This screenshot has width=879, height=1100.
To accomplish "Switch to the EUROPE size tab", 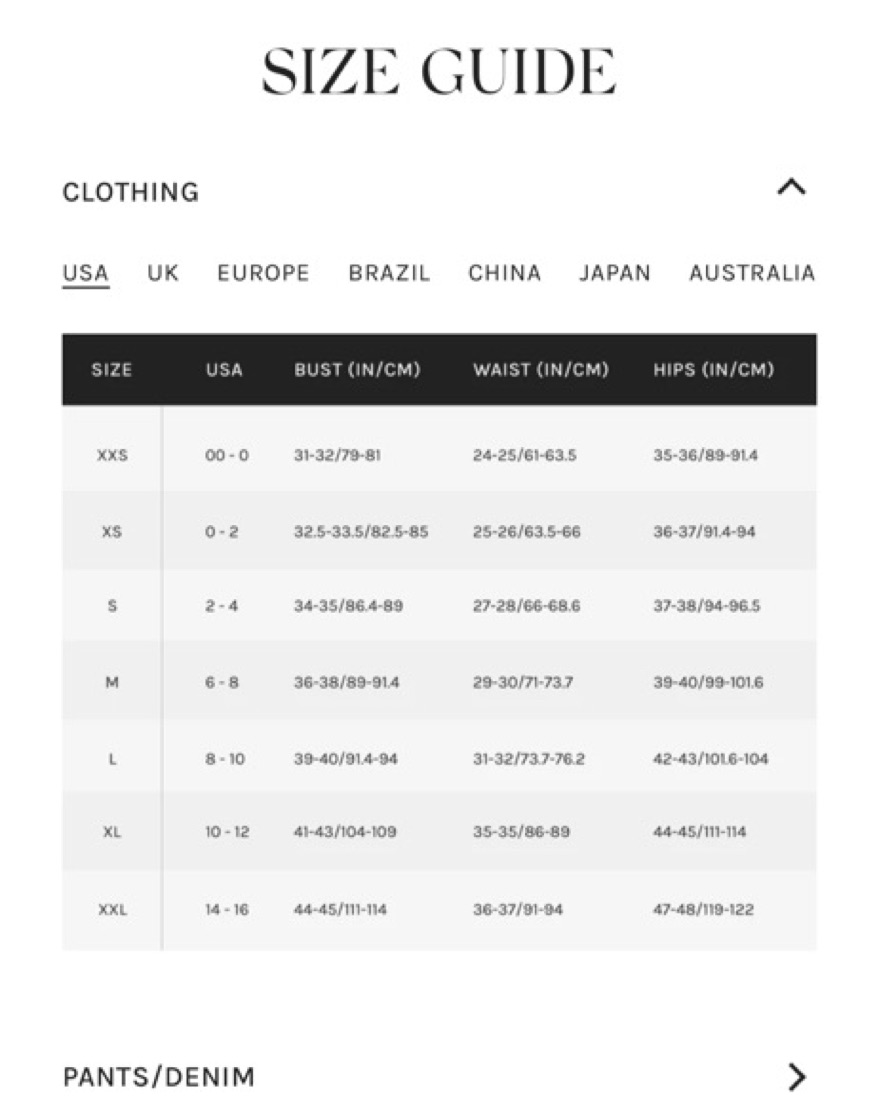I will 263,273.
